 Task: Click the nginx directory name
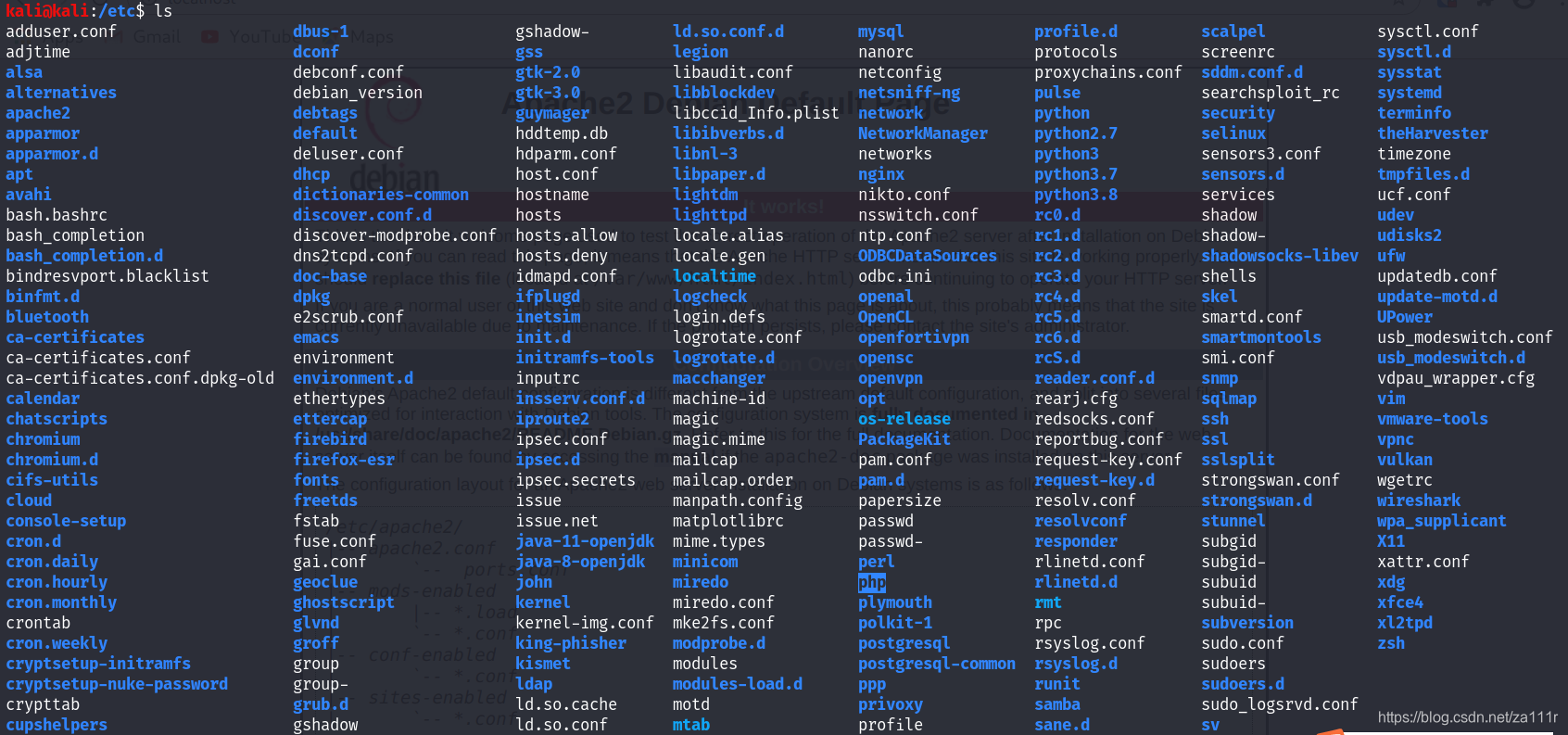881,174
